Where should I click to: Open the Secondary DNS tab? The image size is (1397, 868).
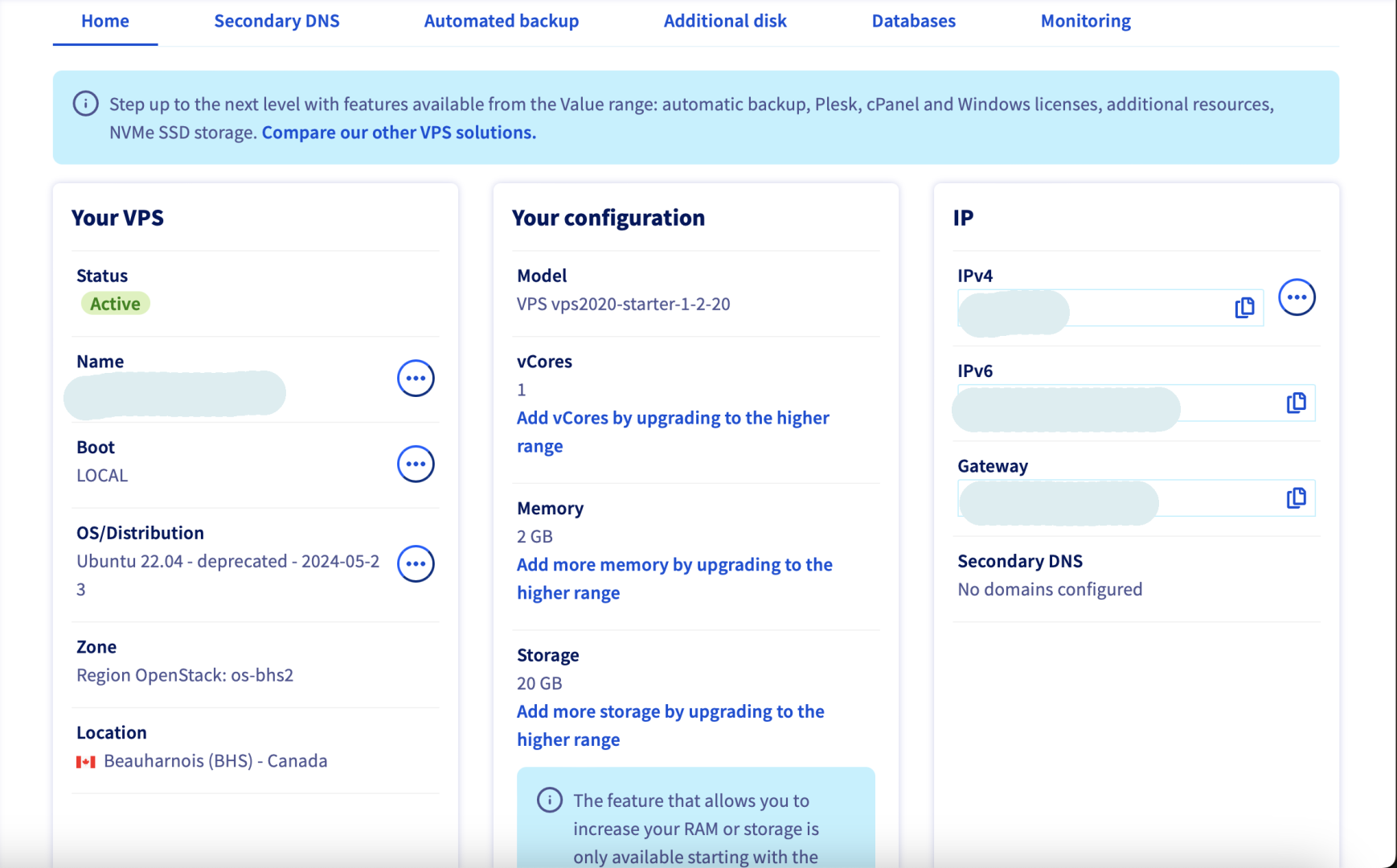[x=277, y=21]
